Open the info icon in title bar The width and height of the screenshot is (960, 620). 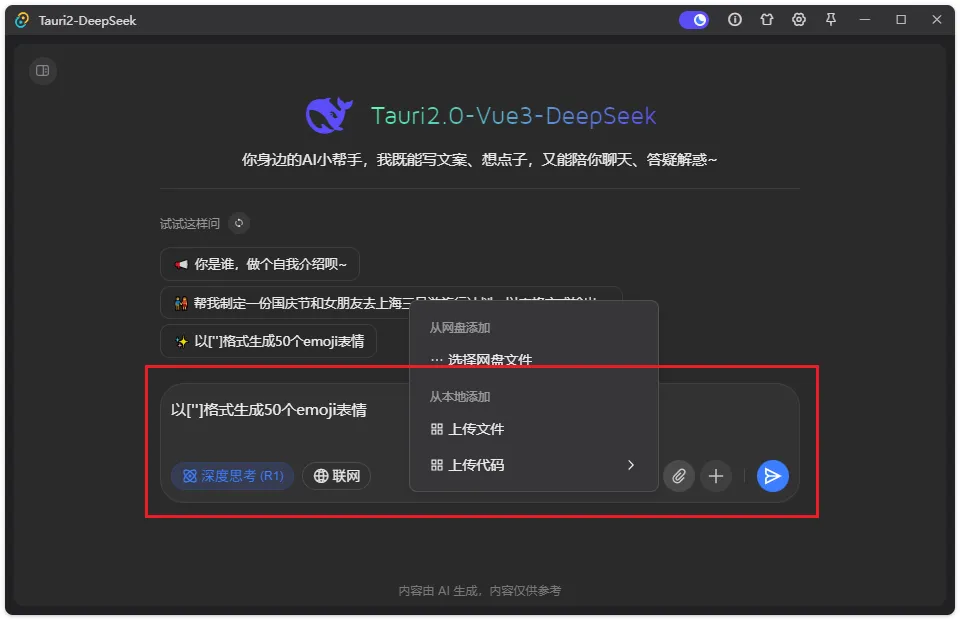click(x=735, y=20)
